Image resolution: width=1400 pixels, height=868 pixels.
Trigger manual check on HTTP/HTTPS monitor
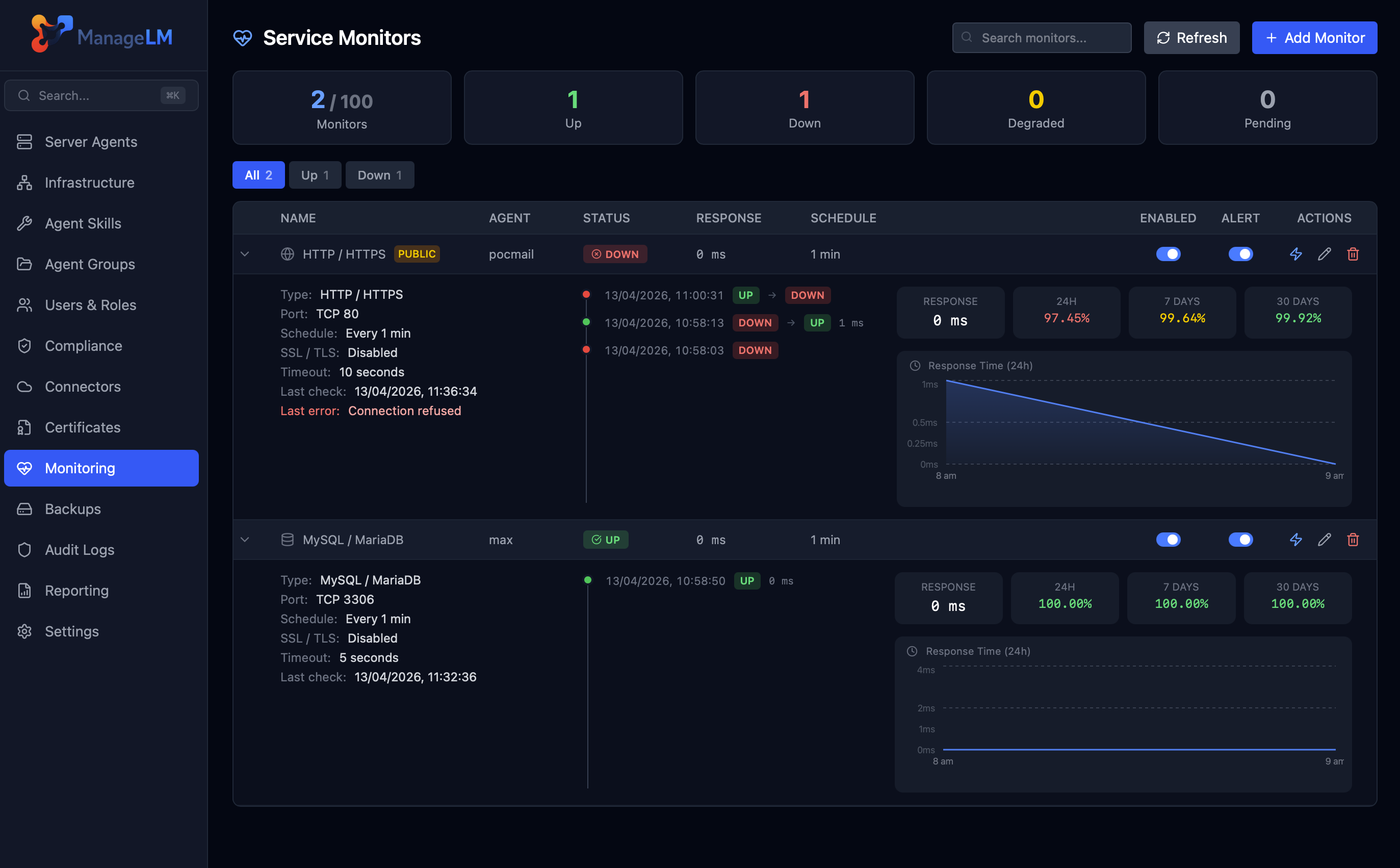tap(1295, 254)
